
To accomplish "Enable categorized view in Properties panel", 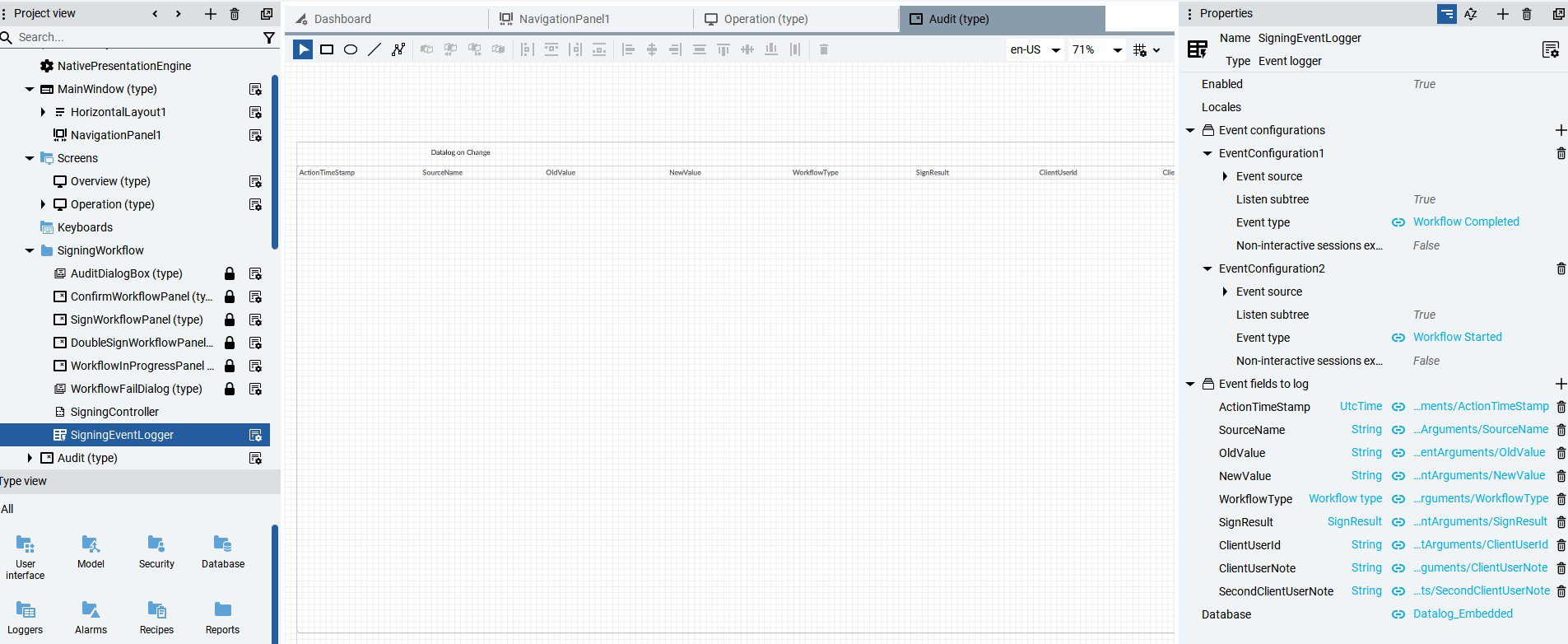I will click(1446, 14).
